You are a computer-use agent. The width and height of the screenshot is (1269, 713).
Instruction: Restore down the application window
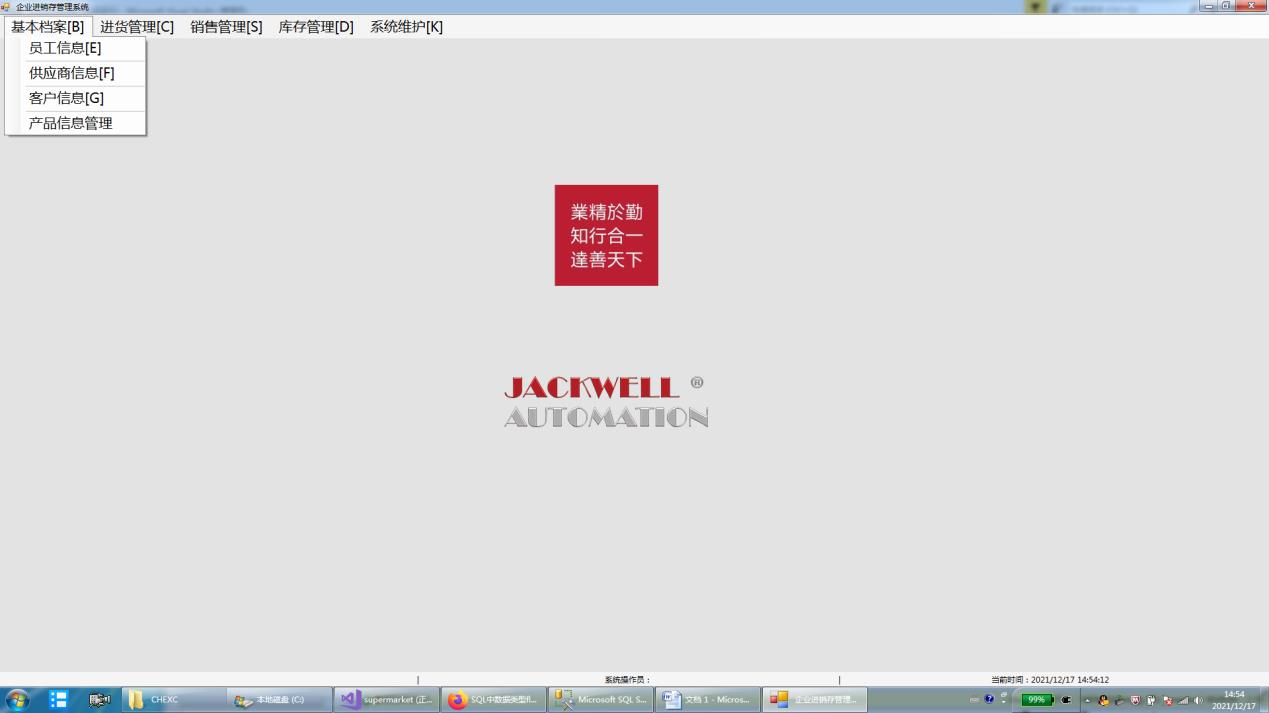[x=1228, y=6]
